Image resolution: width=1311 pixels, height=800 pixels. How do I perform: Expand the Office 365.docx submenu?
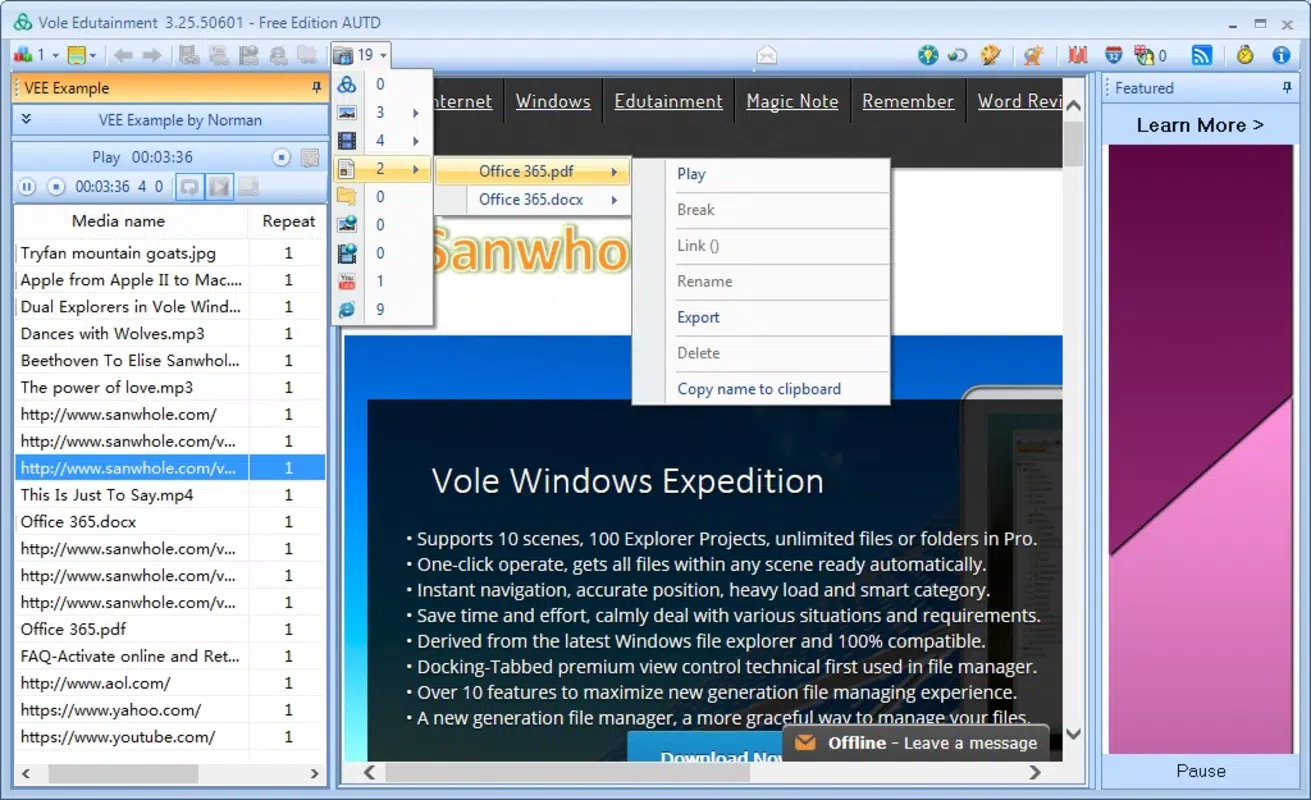tap(533, 199)
